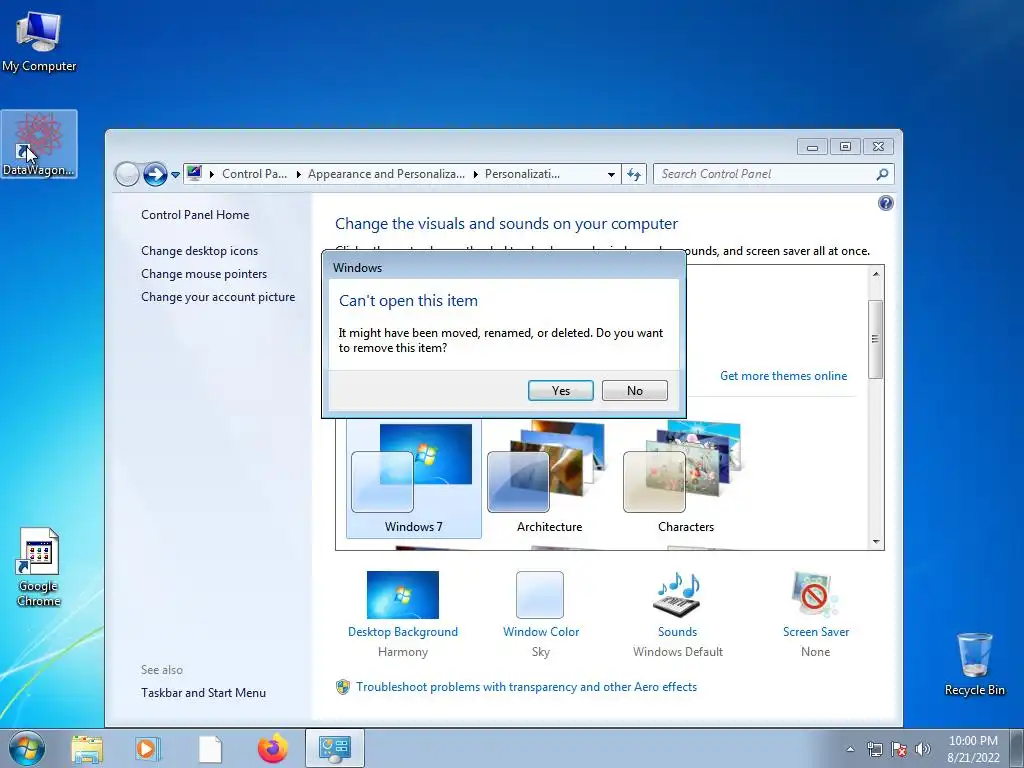Click No in the Can't open dialog
Image resolution: width=1024 pixels, height=768 pixels.
(635, 391)
